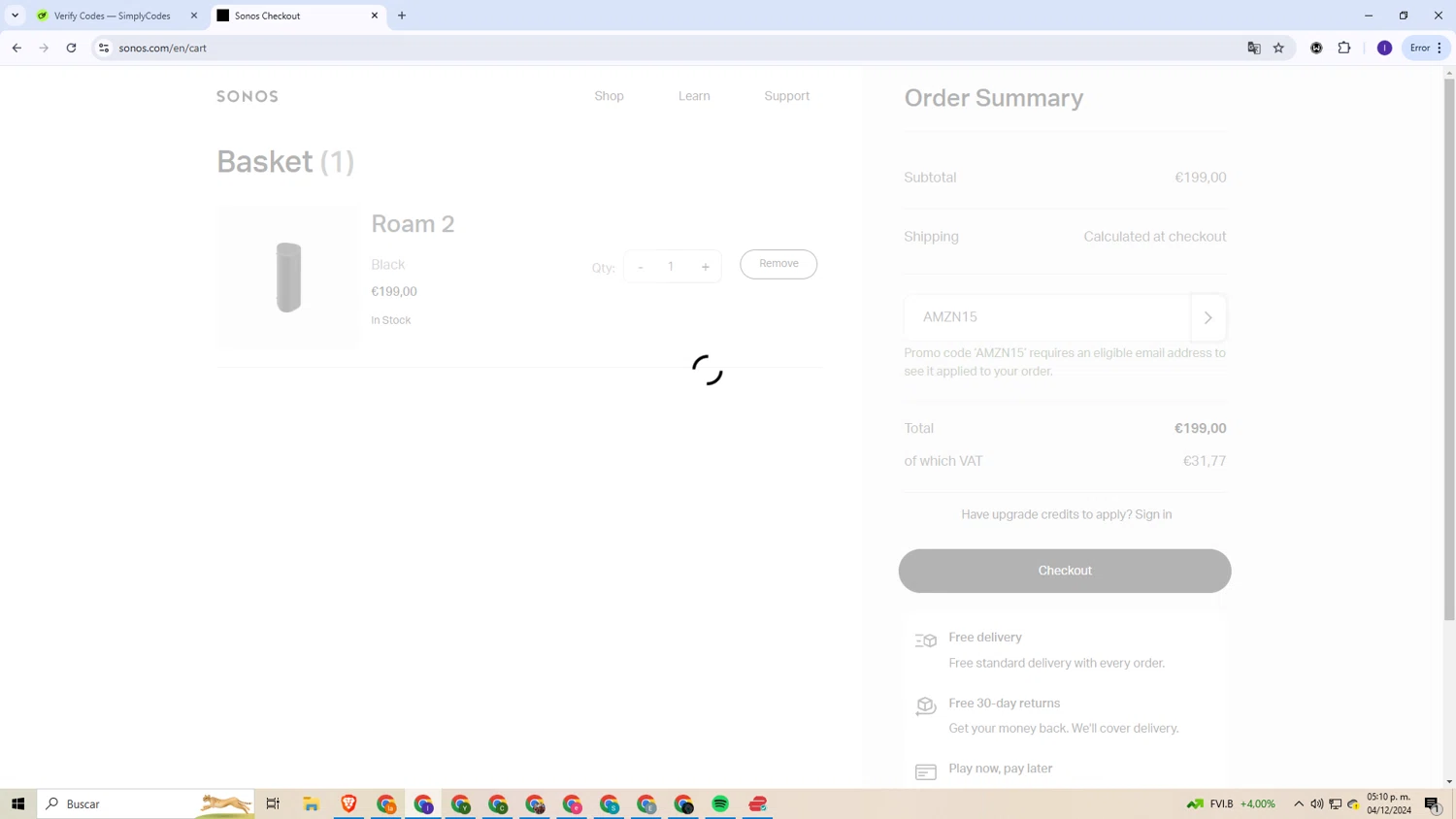Viewport: 1456px width, 819px height.
Task: Open Spotify from the taskbar
Action: (x=720, y=803)
